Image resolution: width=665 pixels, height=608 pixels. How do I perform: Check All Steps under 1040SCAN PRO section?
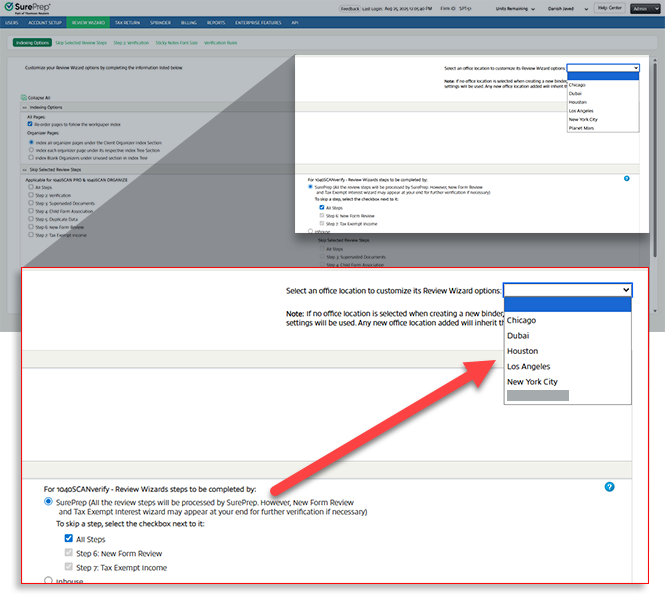[x=31, y=187]
